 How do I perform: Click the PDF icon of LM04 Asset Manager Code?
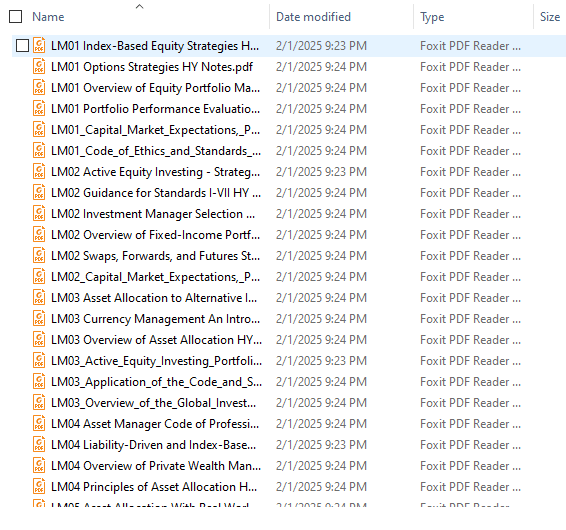(39, 423)
